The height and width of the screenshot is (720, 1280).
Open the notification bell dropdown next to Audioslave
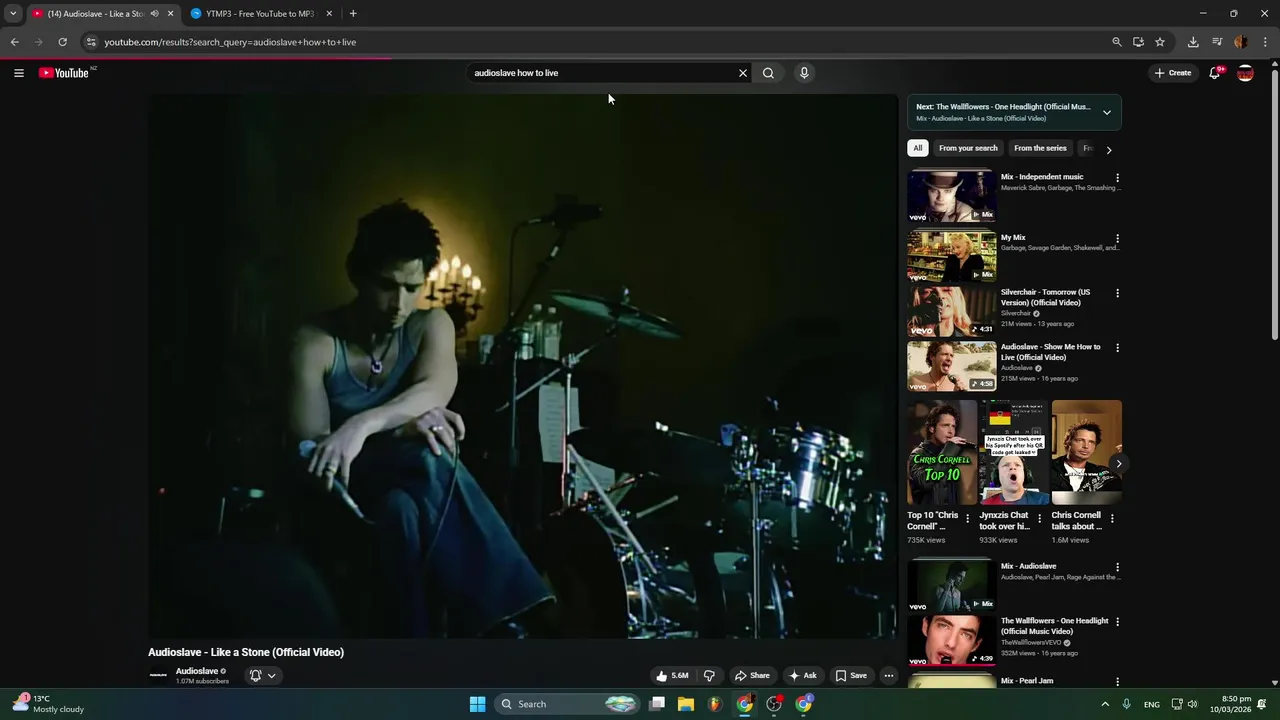[x=262, y=675]
